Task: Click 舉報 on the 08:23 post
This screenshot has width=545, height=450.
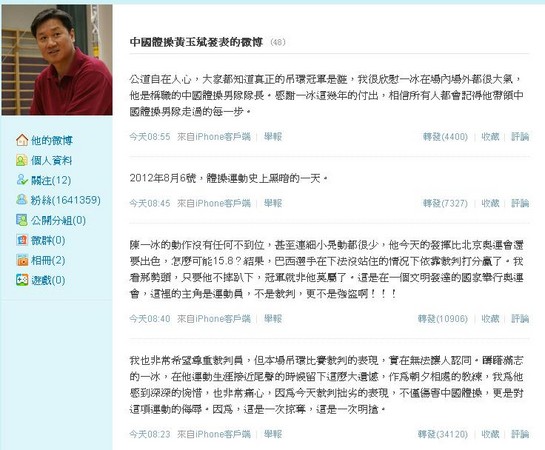Action: click(273, 434)
